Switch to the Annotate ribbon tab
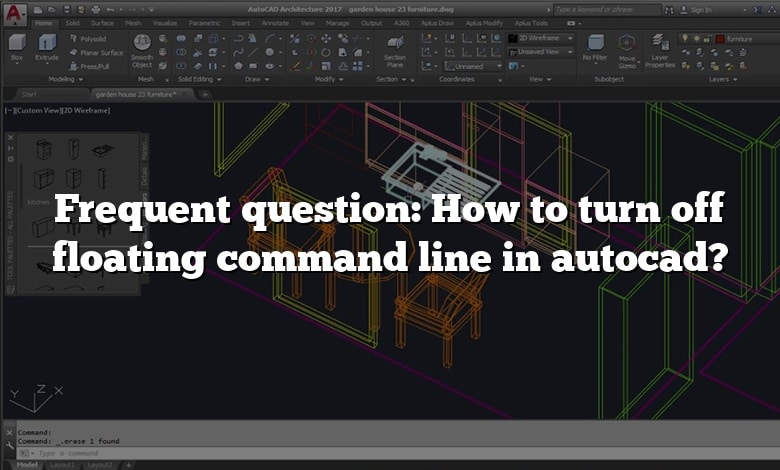The height and width of the screenshot is (470, 780). click(275, 23)
